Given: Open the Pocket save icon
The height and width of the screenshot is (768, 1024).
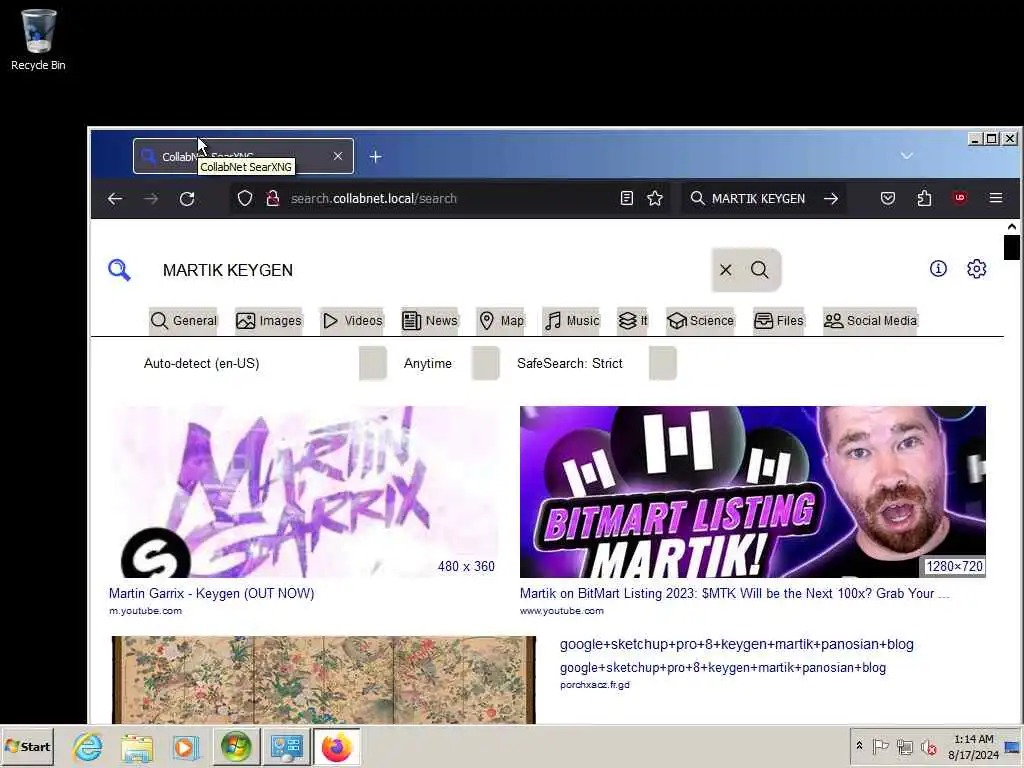Looking at the screenshot, I should tap(888, 199).
